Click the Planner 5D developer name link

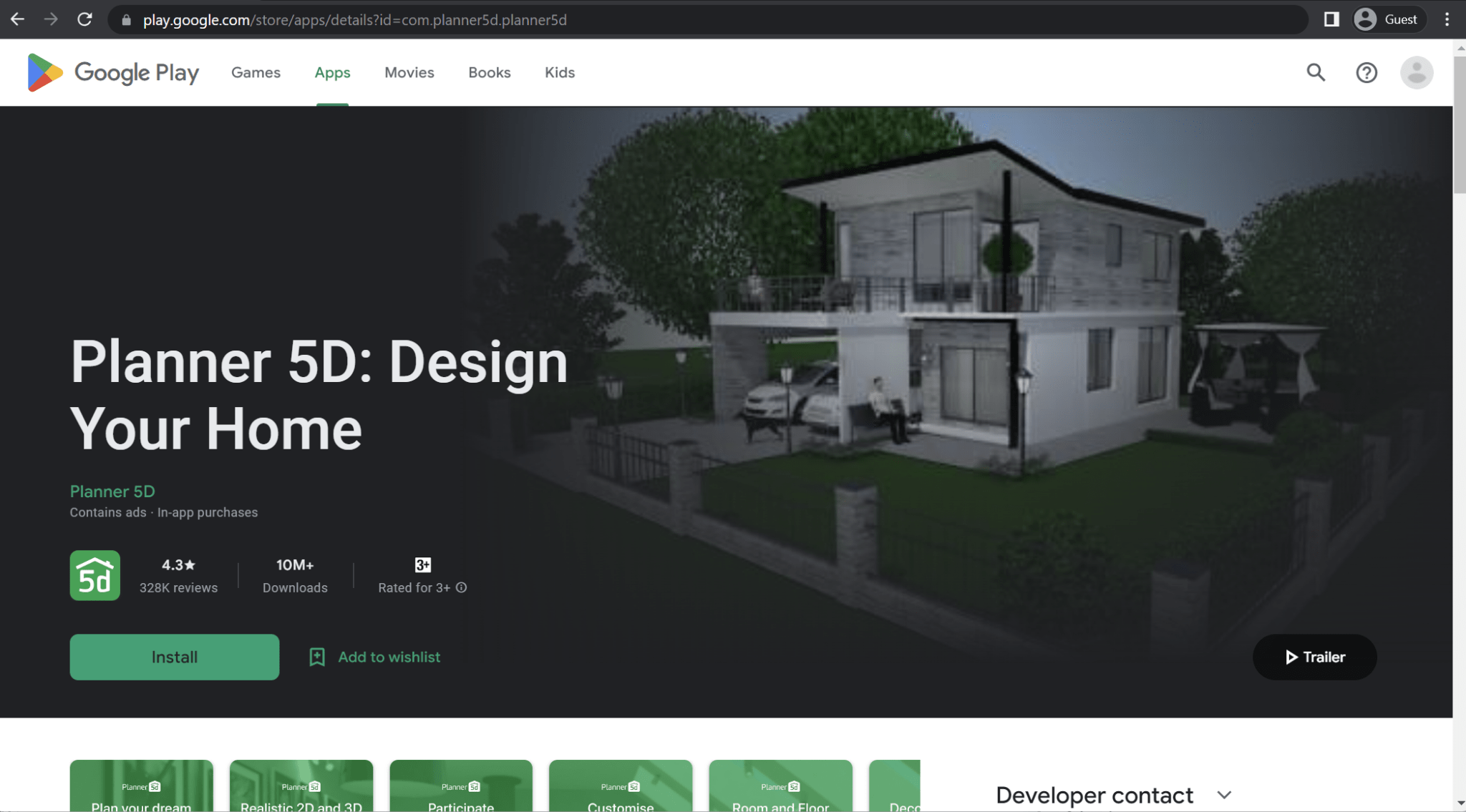(112, 491)
